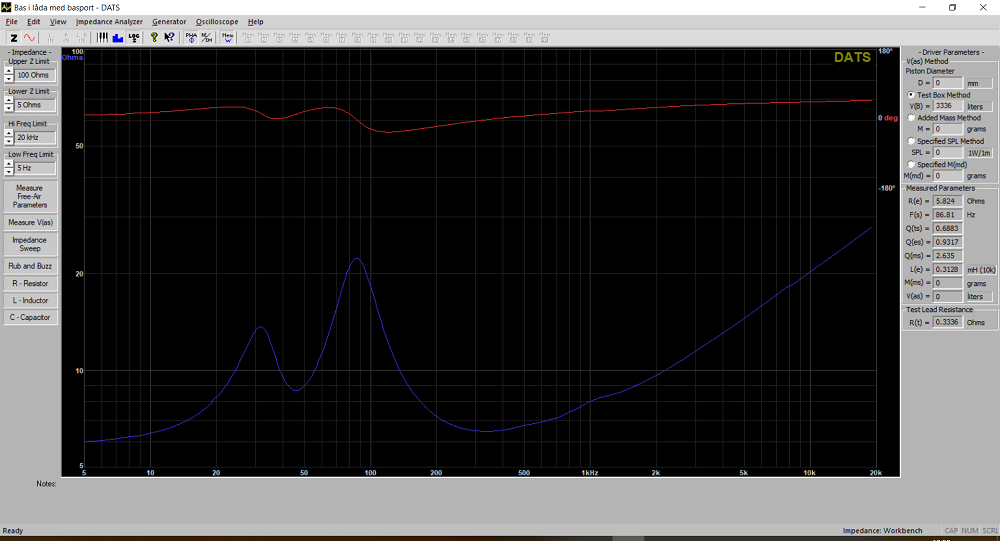Increase Hi Freq Limit with up arrow
Viewport: 1000px width, 541px height.
tap(9, 133)
